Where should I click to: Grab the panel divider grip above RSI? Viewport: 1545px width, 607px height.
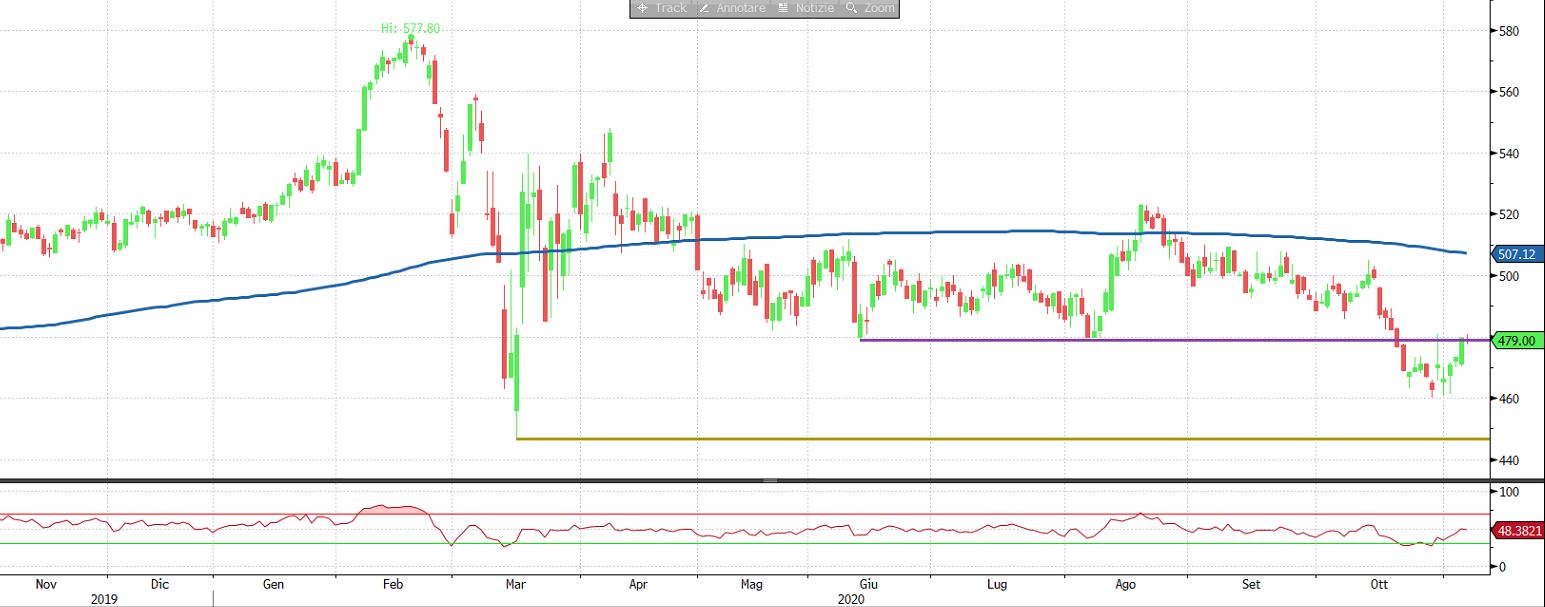(770, 481)
